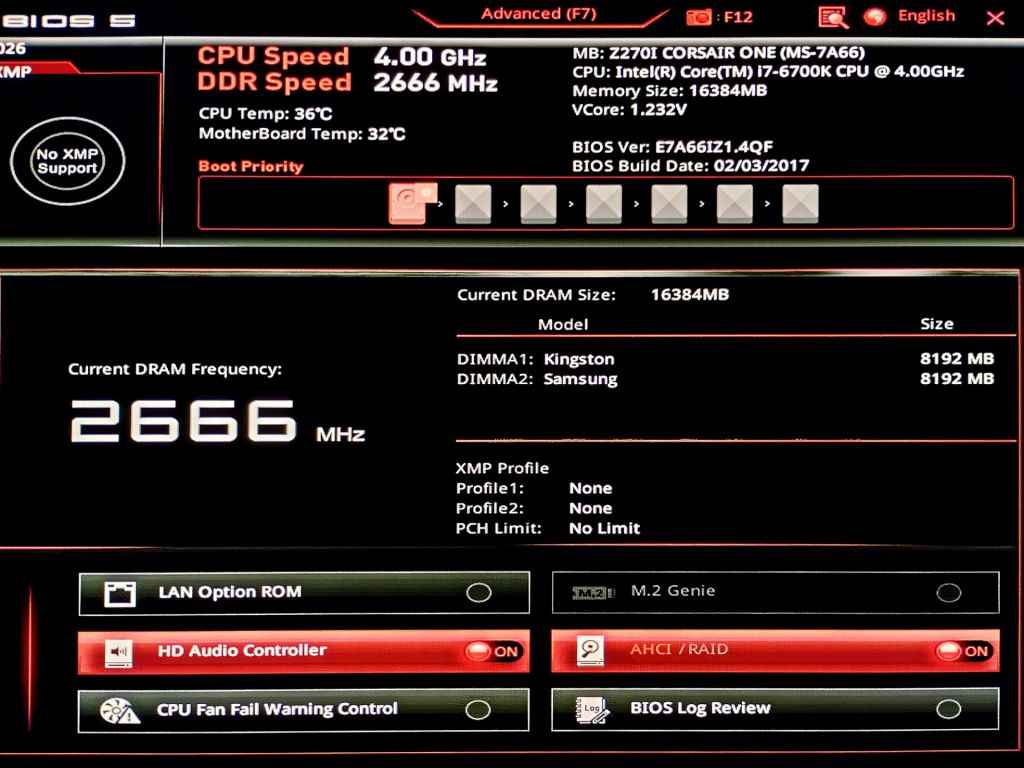Select the sixth boot priority device slot
1024x768 pixels.
pyautogui.click(x=735, y=204)
